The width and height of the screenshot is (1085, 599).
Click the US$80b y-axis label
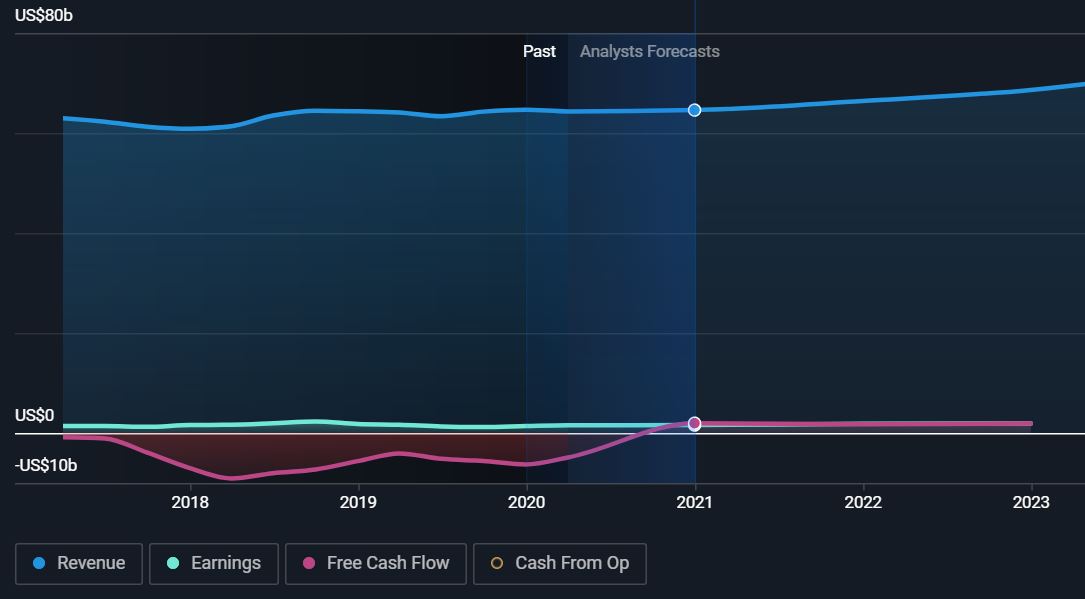tap(44, 16)
